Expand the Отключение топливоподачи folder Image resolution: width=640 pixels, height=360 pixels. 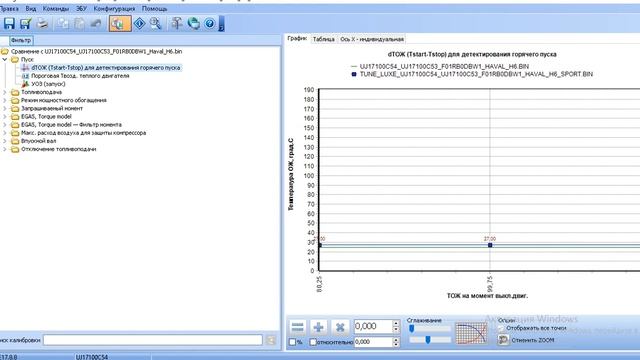coord(5,149)
